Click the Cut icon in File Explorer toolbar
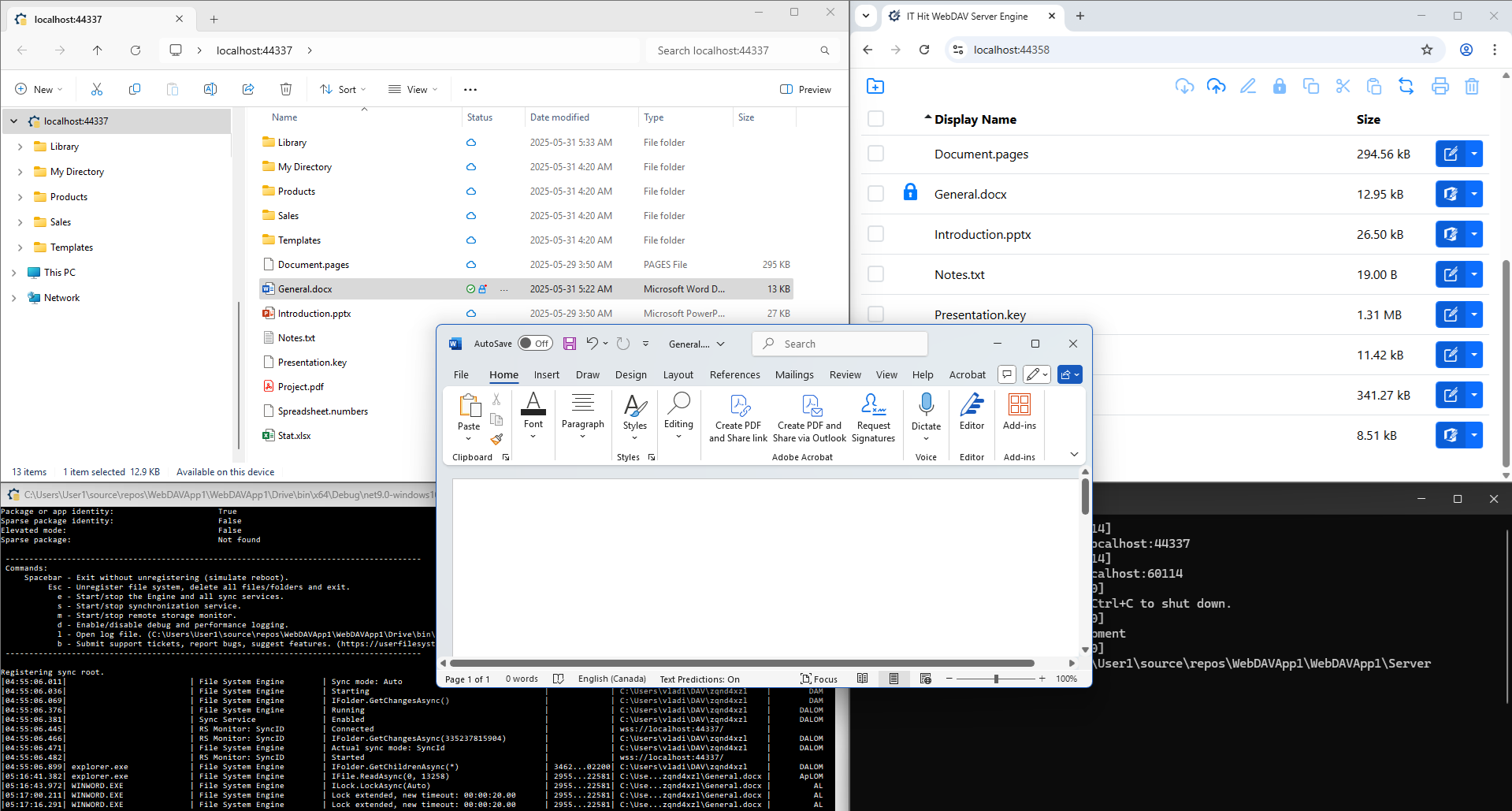 [x=97, y=89]
